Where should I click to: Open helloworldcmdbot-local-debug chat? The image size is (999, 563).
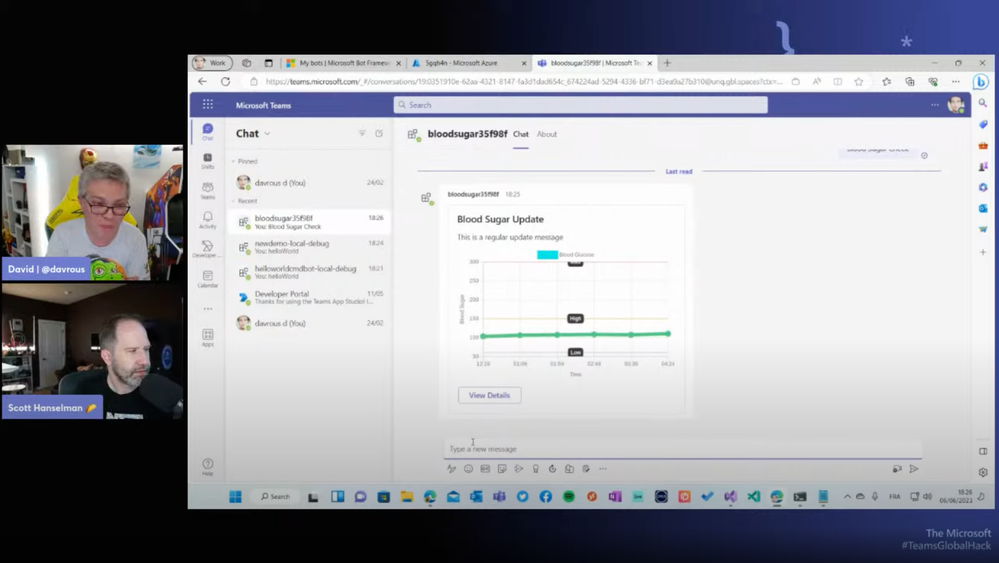coord(310,272)
